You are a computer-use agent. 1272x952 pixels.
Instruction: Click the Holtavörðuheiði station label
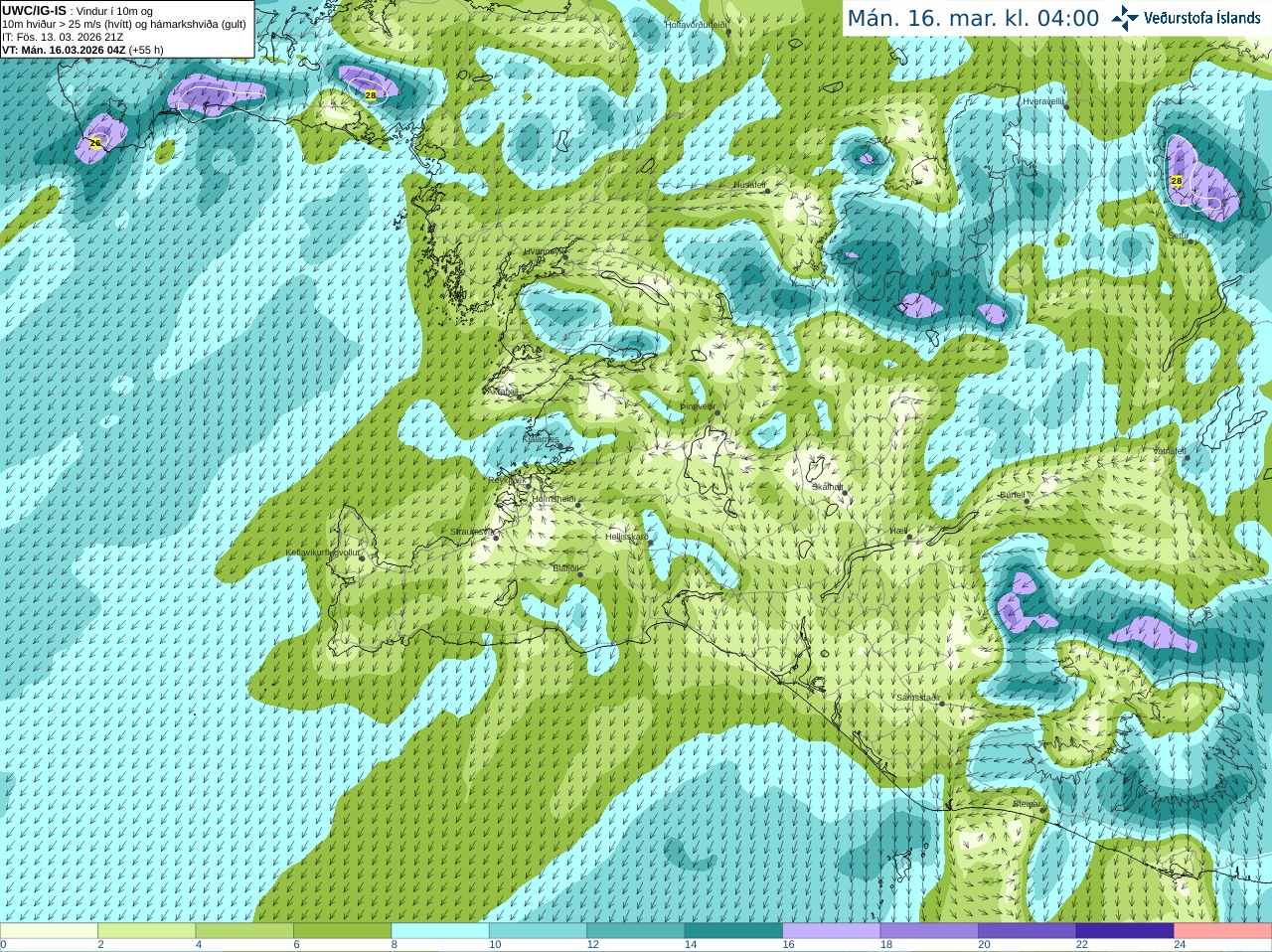[697, 24]
